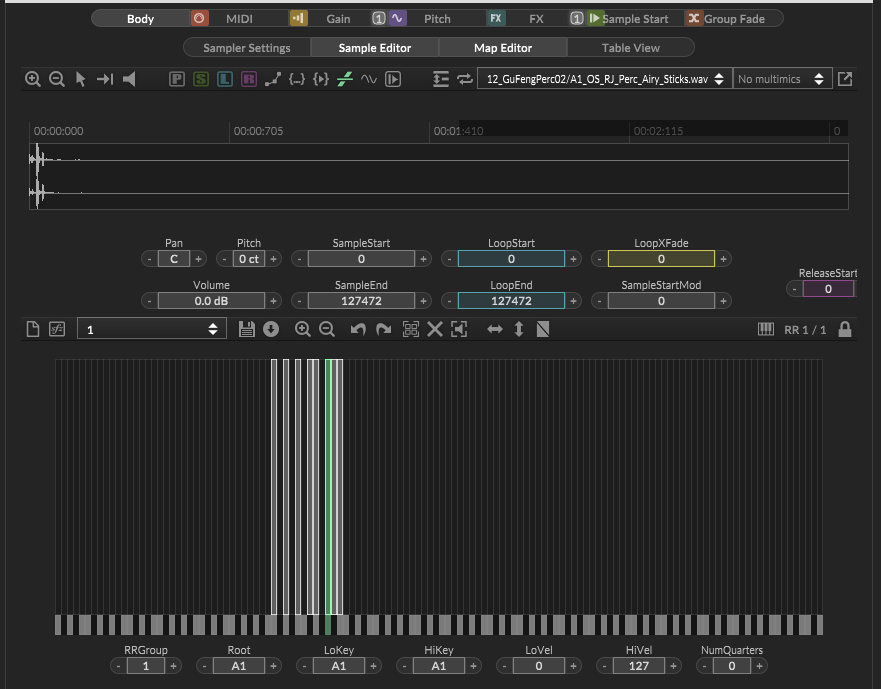Screen dimensions: 881x689
Task: Open the sample map selector showing 1
Action: pos(152,329)
